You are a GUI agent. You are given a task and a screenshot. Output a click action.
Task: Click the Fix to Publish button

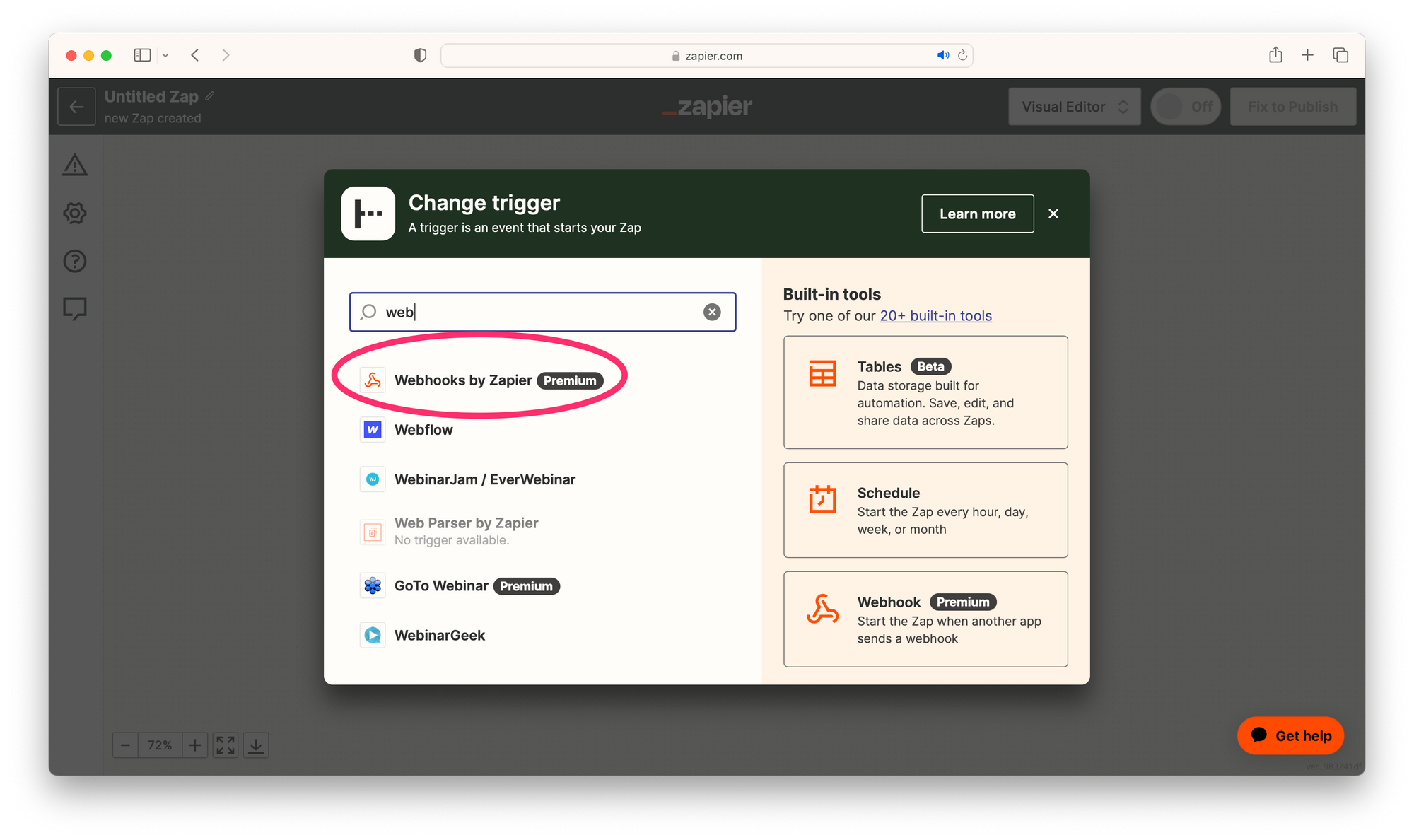click(1292, 107)
